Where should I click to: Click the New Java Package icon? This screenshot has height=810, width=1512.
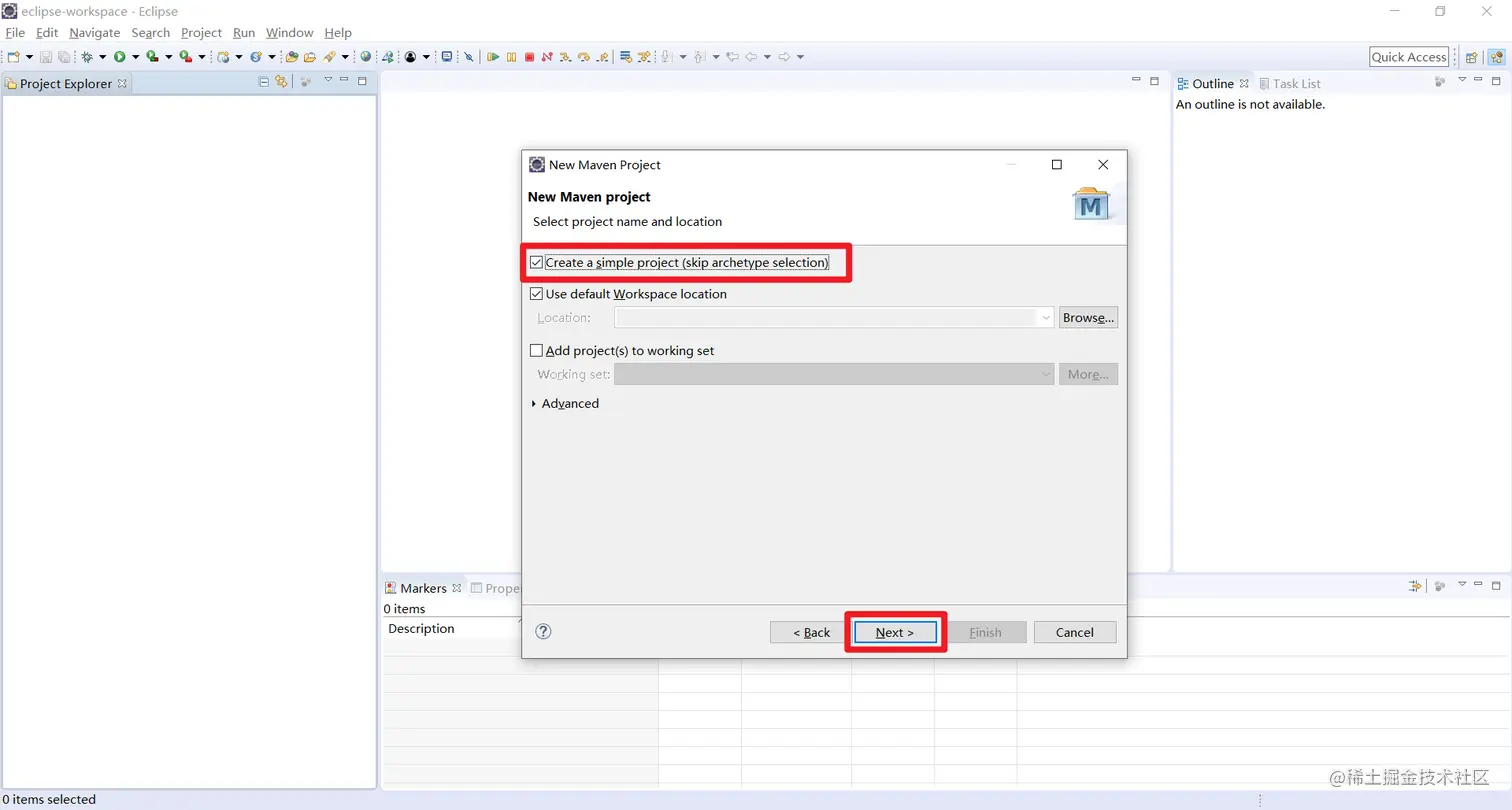[x=223, y=57]
